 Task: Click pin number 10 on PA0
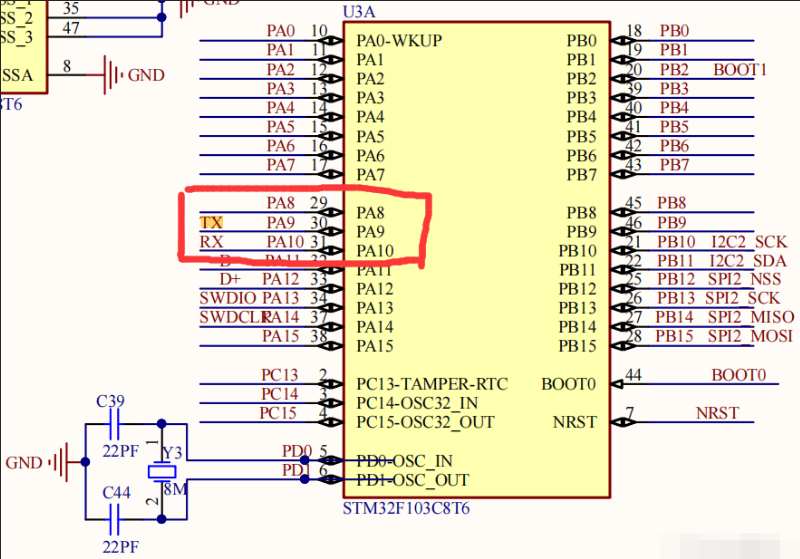point(319,31)
